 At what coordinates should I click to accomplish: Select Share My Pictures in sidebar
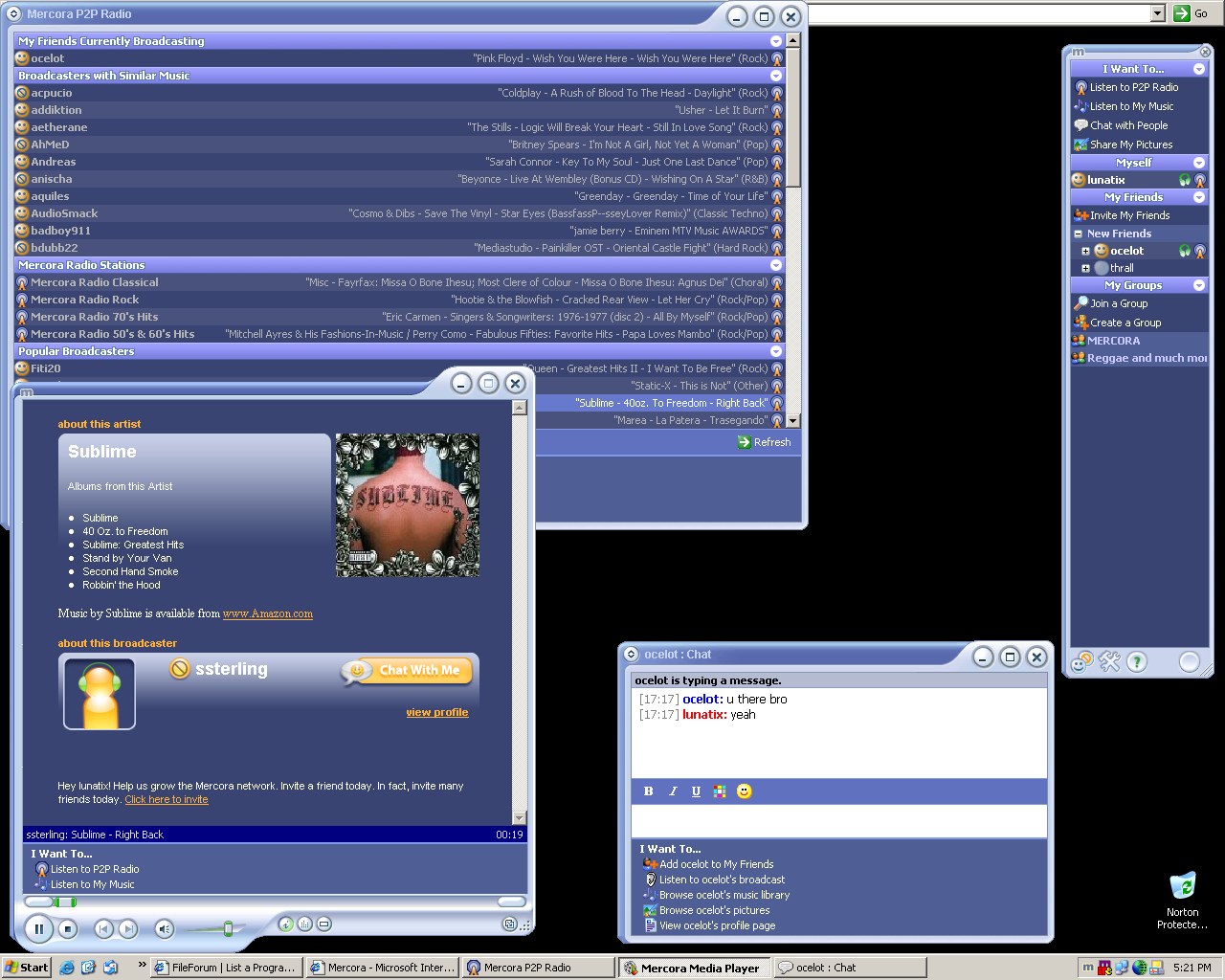1131,145
